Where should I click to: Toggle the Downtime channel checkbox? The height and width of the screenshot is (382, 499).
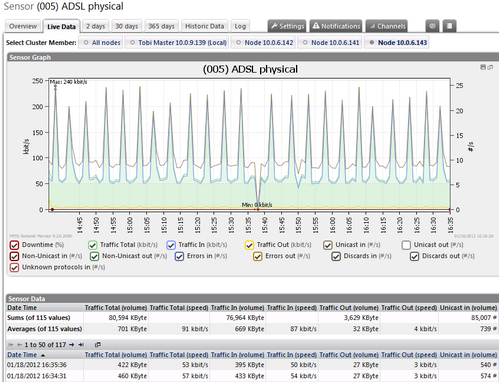(x=14, y=245)
